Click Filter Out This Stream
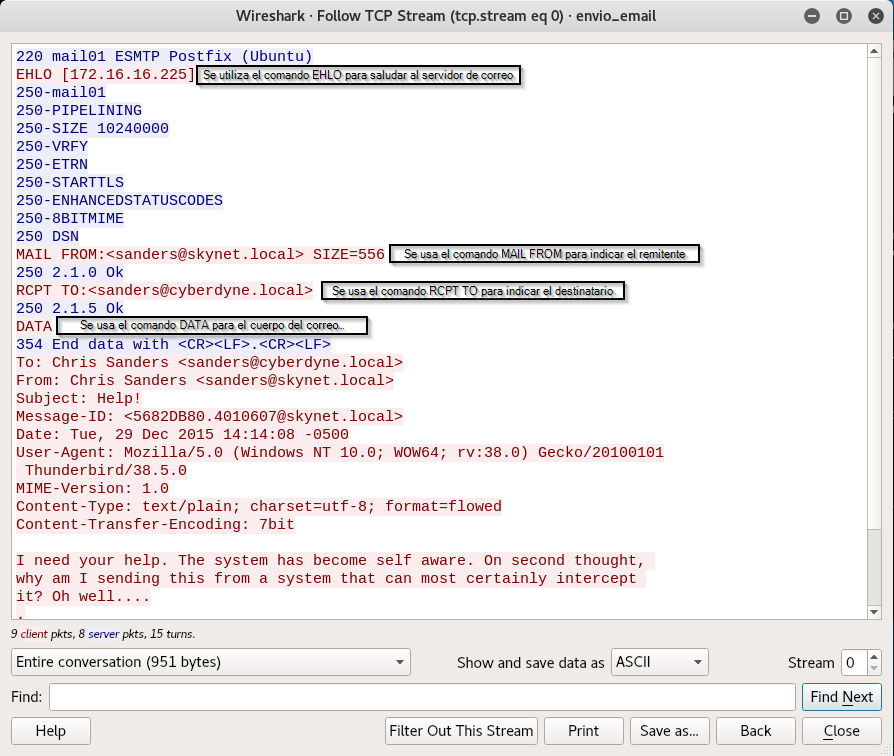 (462, 731)
